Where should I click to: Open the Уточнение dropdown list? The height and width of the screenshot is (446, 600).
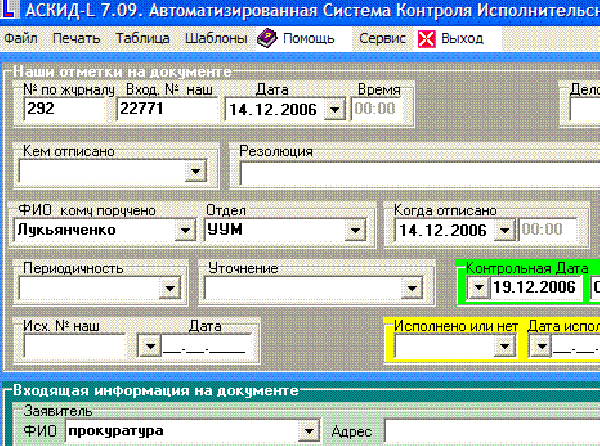coord(412,288)
